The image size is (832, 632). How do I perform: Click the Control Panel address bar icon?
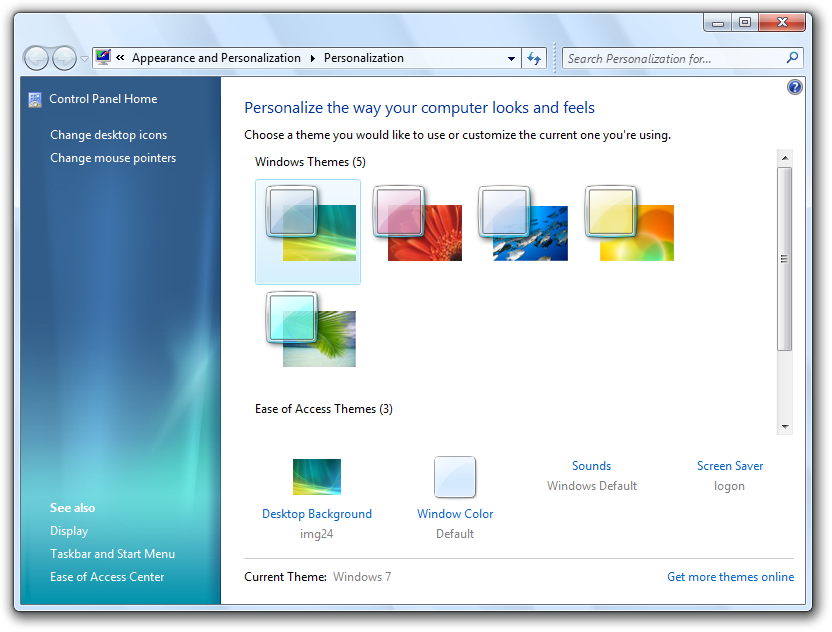(103, 57)
